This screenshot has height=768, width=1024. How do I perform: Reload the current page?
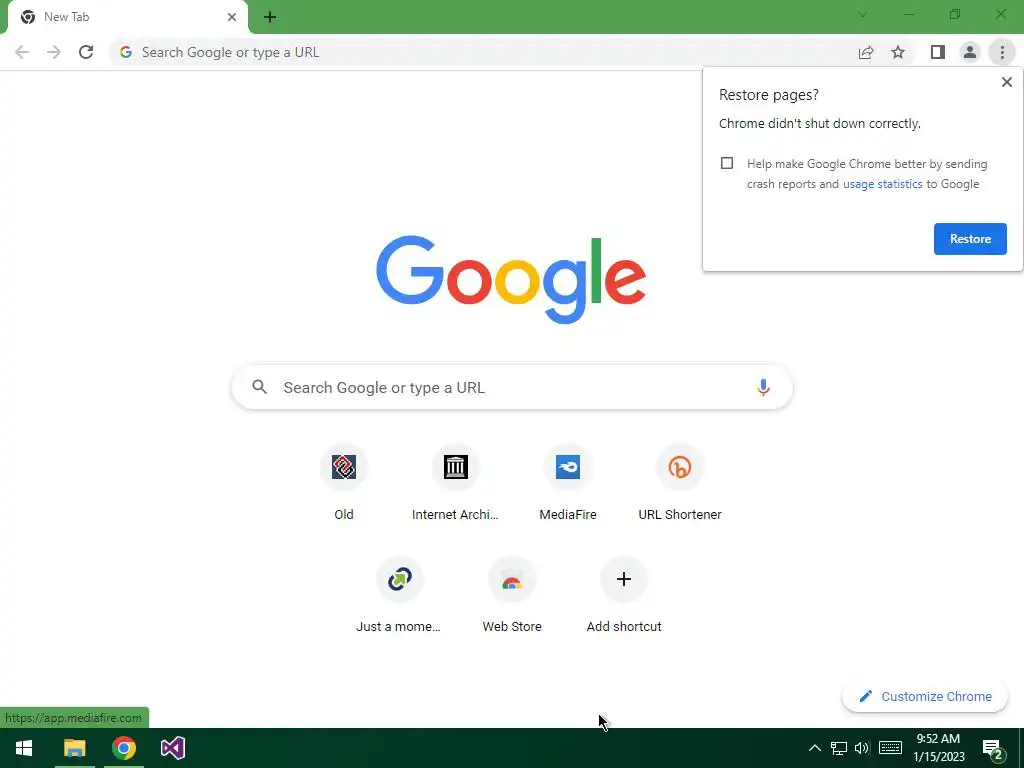[86, 52]
